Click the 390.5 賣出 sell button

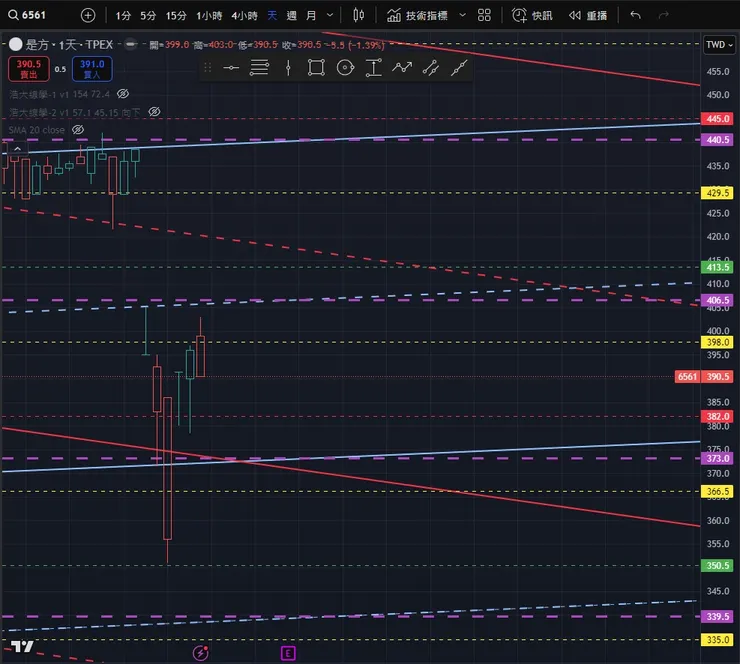pos(29,69)
